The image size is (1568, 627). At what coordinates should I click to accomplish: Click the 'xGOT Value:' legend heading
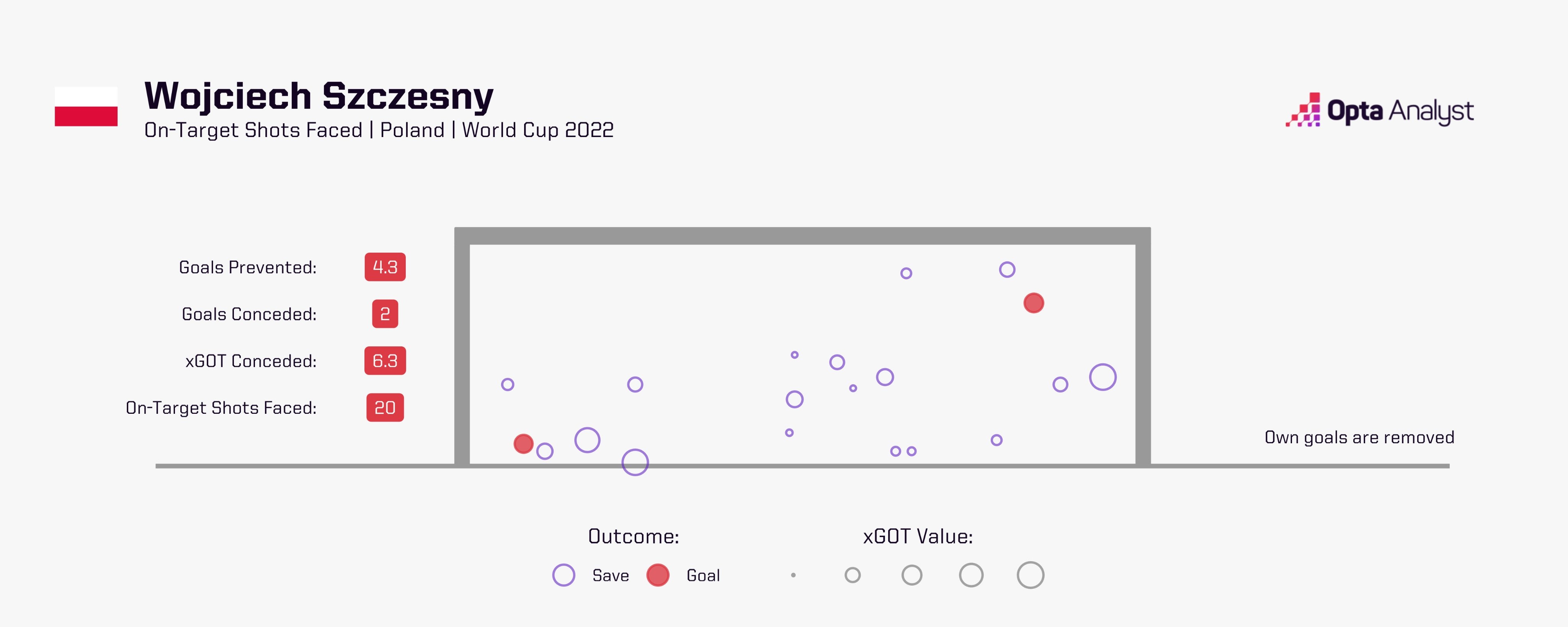(x=918, y=536)
